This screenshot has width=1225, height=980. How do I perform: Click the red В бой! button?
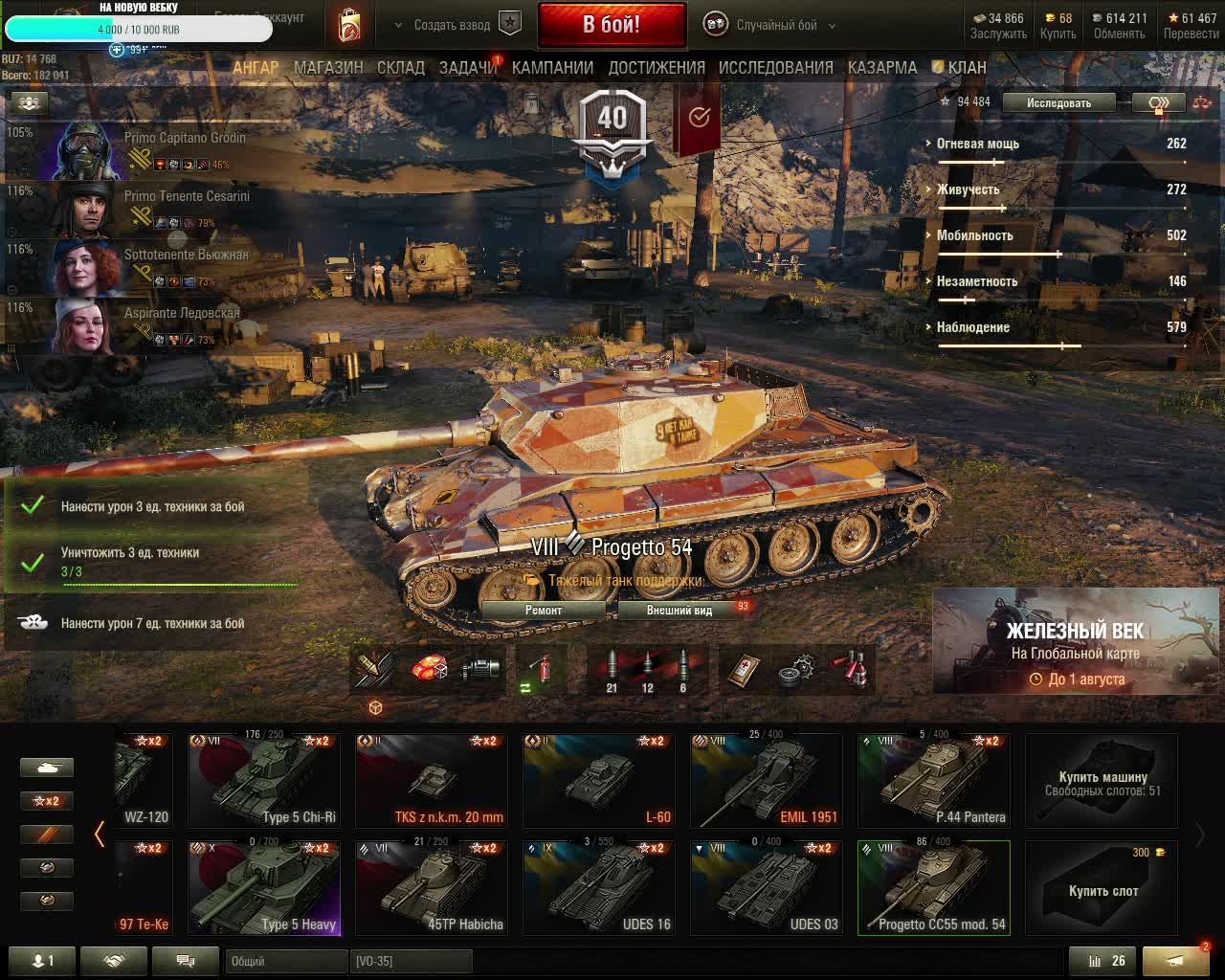(x=612, y=25)
